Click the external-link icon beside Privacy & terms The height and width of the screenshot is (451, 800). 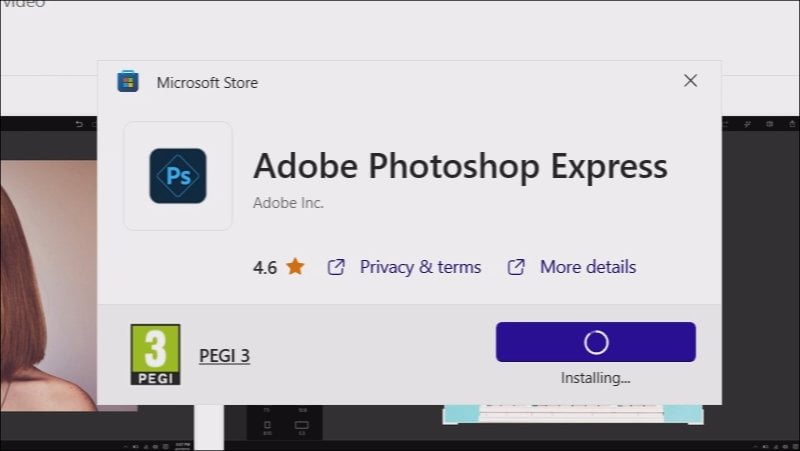tap(336, 267)
